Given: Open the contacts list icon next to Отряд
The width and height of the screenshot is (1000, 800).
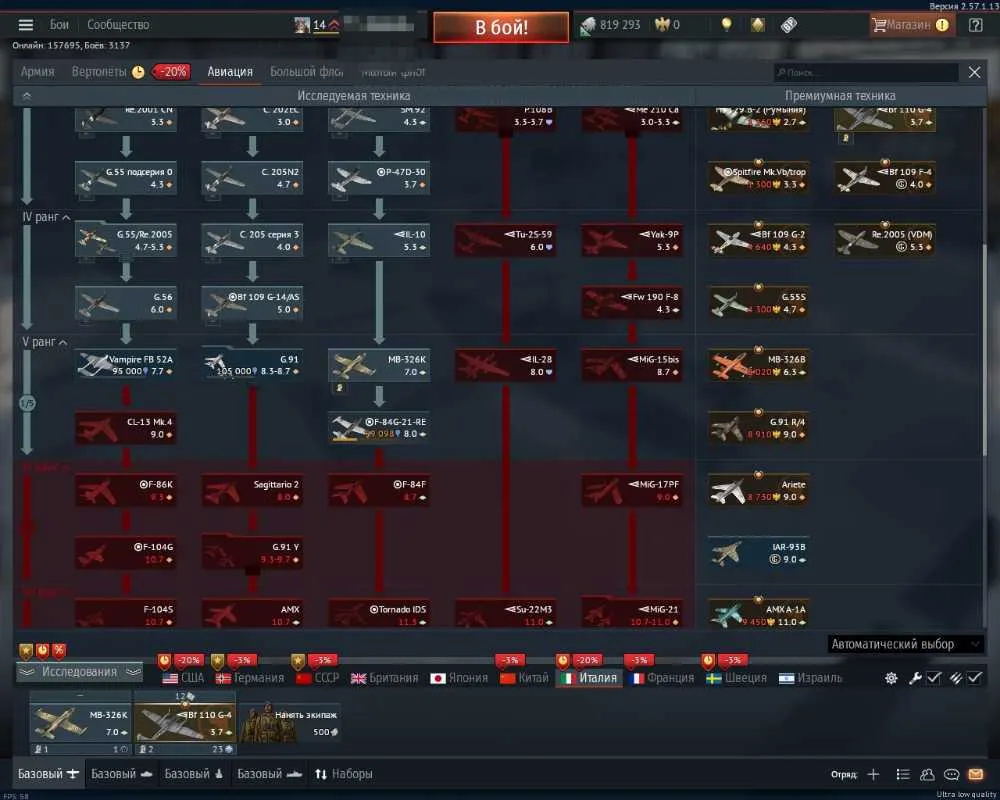Looking at the screenshot, I should [x=902, y=774].
